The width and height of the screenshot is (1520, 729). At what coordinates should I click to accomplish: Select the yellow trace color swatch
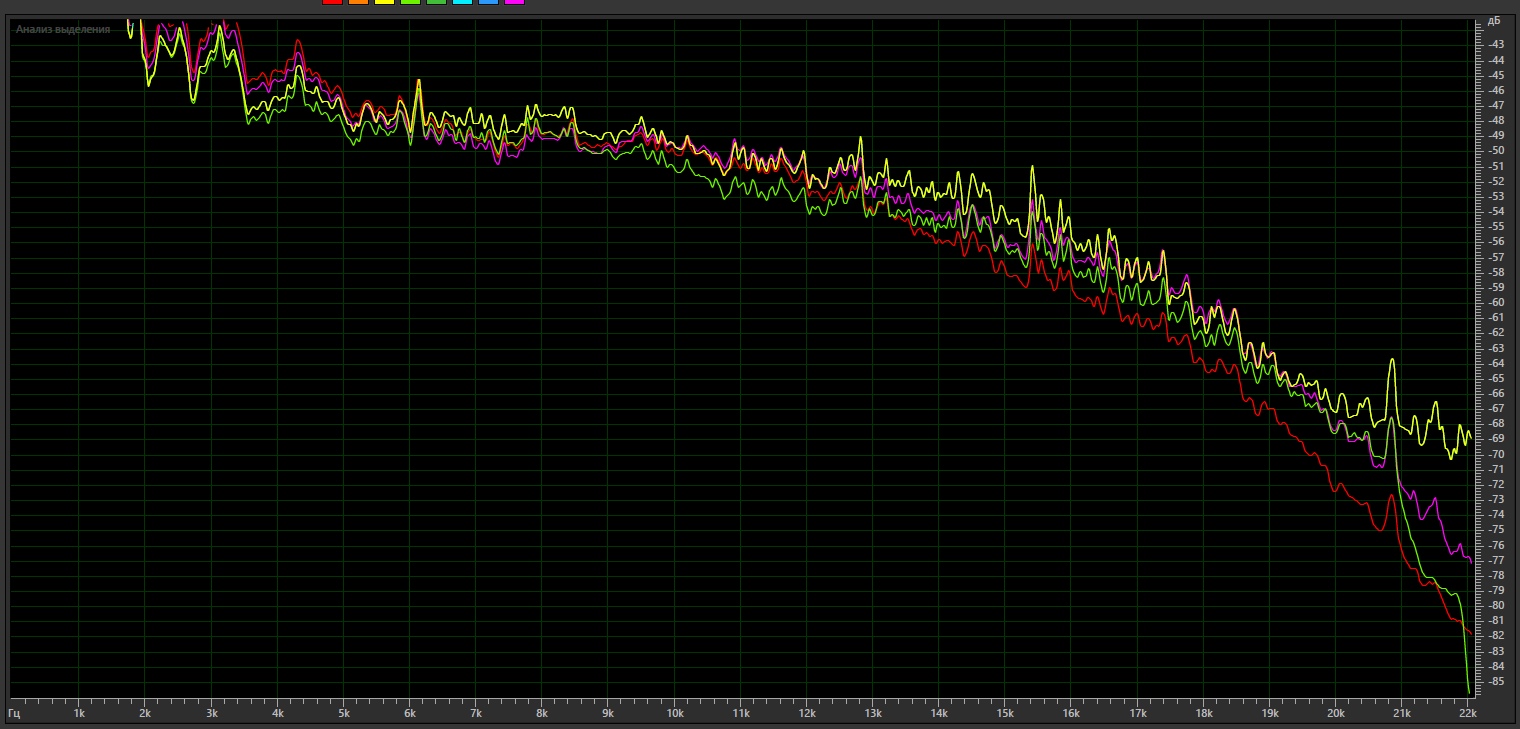tap(384, 3)
